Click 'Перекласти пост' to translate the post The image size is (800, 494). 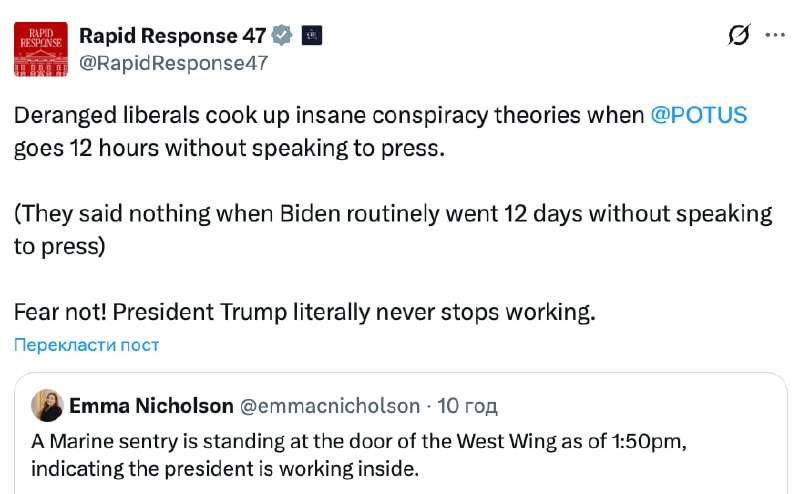point(86,345)
